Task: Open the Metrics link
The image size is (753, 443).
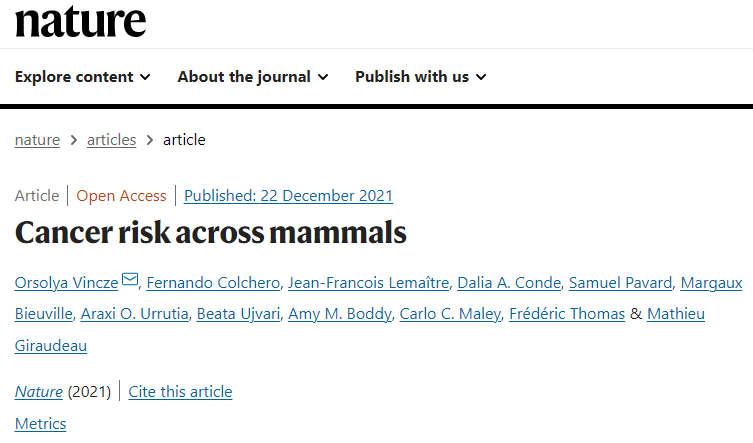Action: (41, 424)
